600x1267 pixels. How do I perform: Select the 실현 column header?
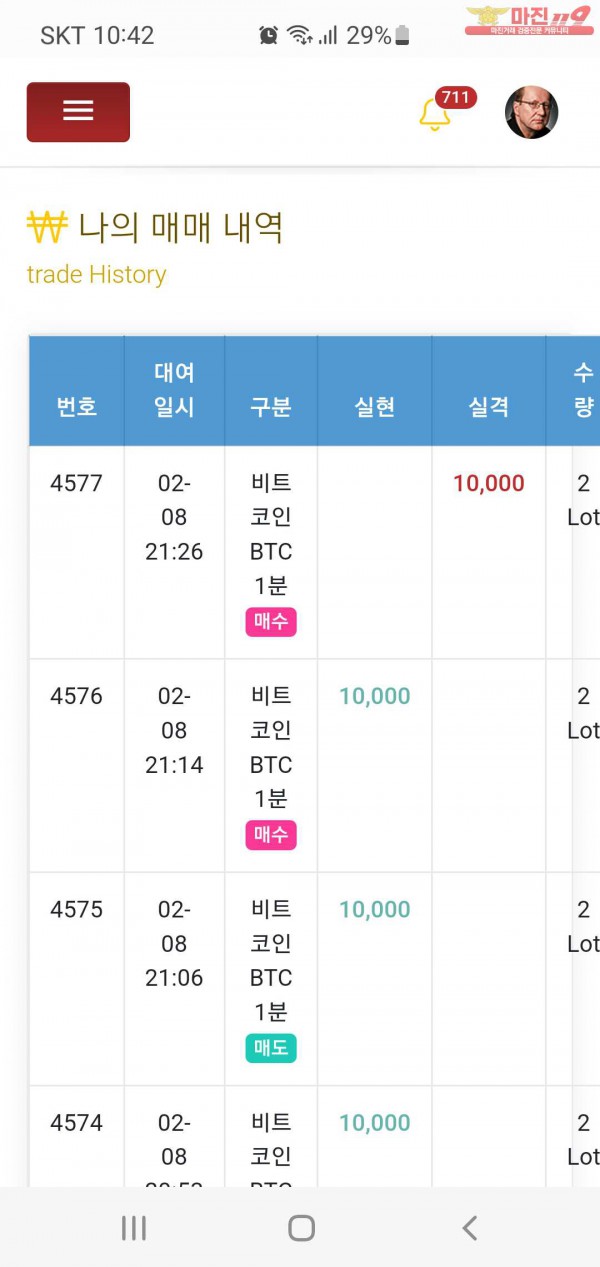(x=375, y=406)
